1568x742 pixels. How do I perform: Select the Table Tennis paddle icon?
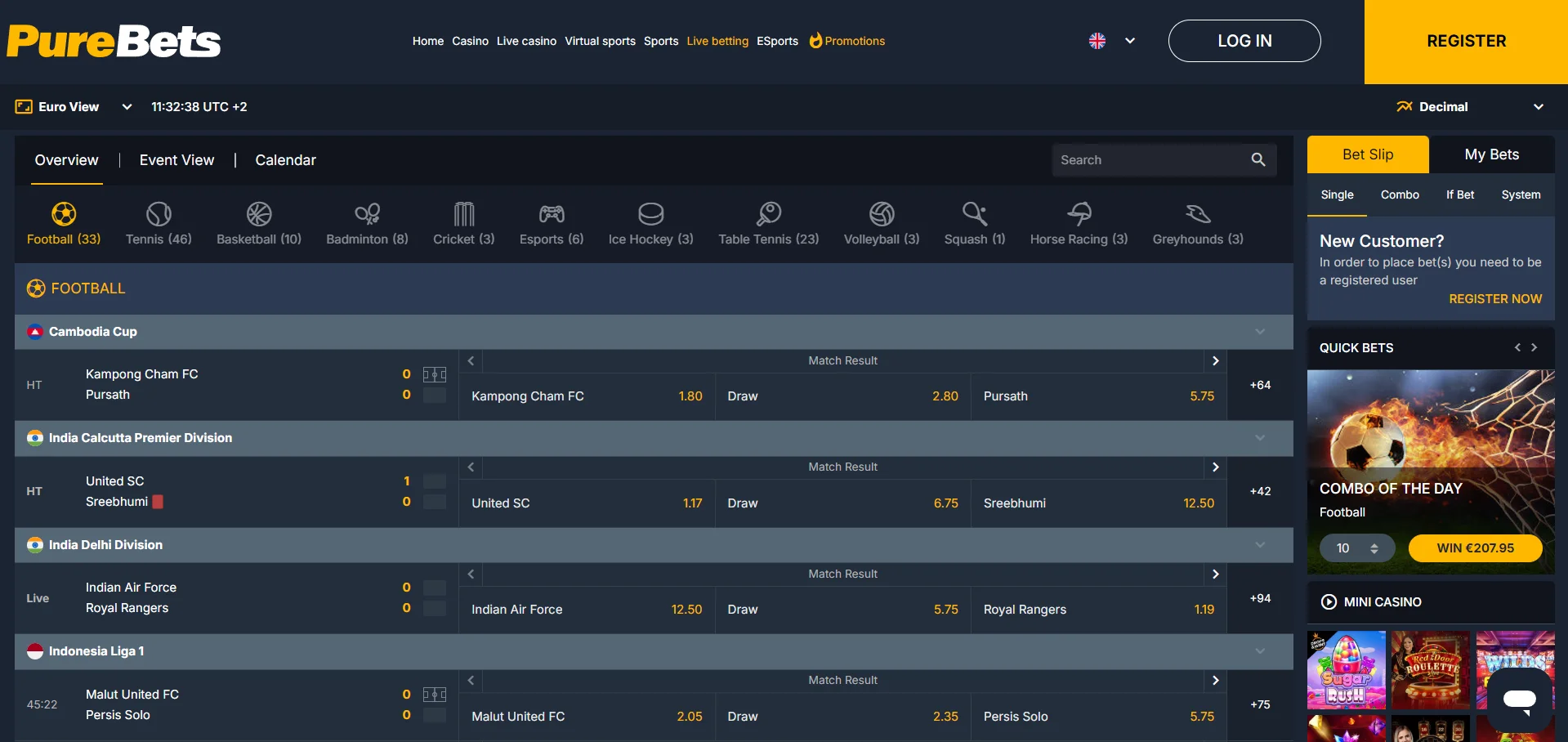(x=769, y=214)
